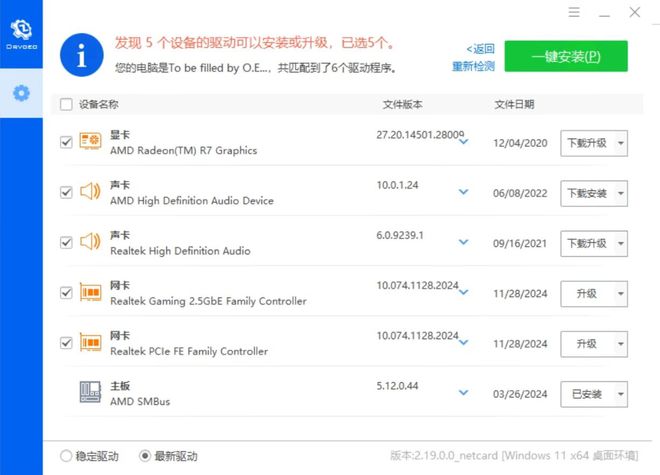
Task: Open 升级 dropdown arrow for Realtek PCIe FE Controller
Action: (621, 344)
